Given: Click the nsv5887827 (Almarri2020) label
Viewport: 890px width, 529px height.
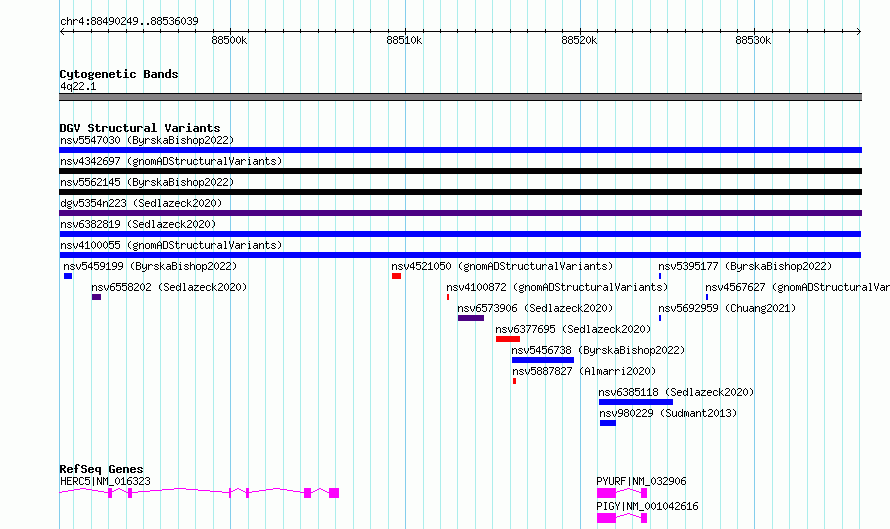Looking at the screenshot, I should [x=584, y=371].
